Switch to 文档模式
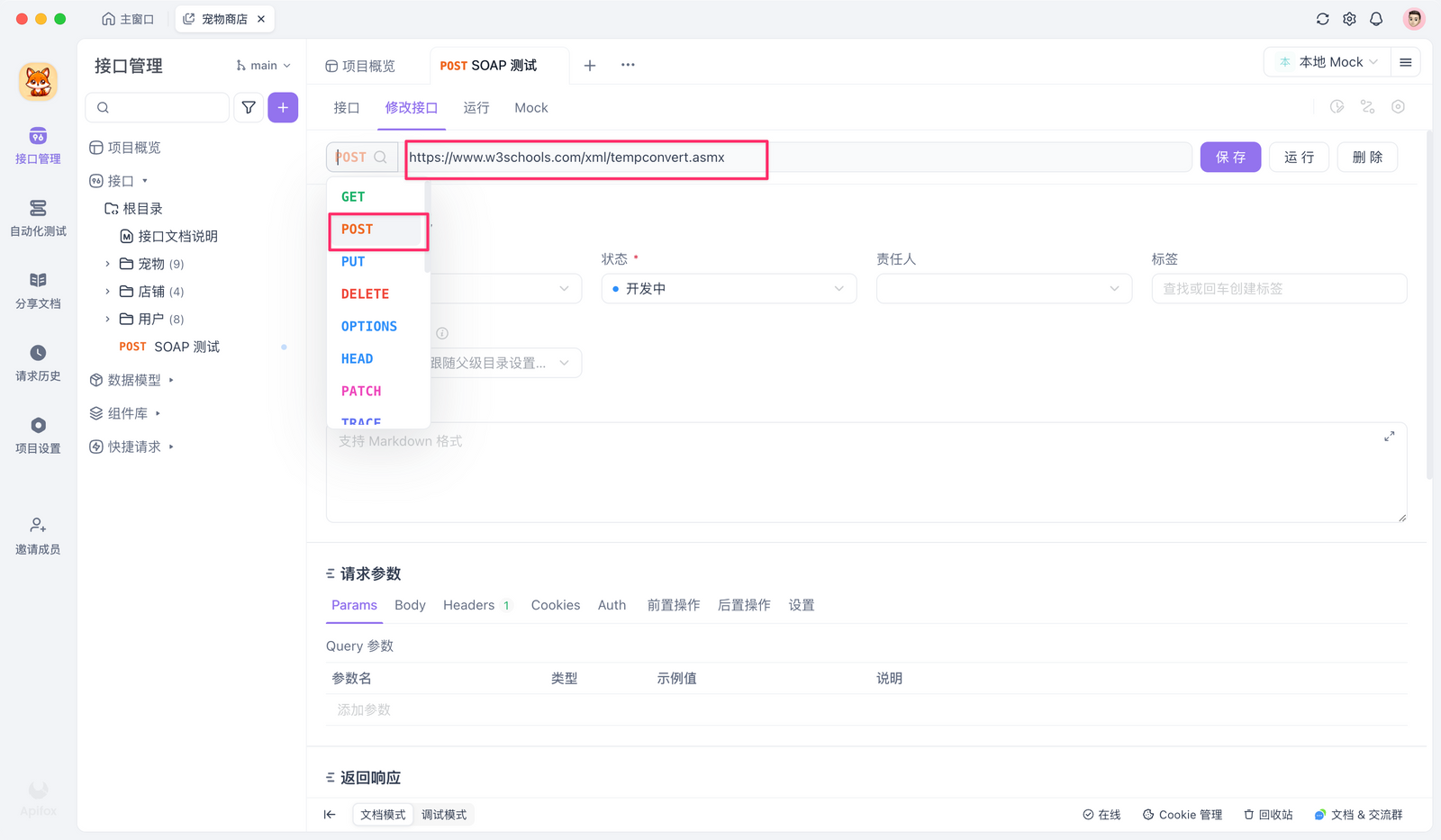Viewport: 1441px width, 840px height. tap(383, 815)
